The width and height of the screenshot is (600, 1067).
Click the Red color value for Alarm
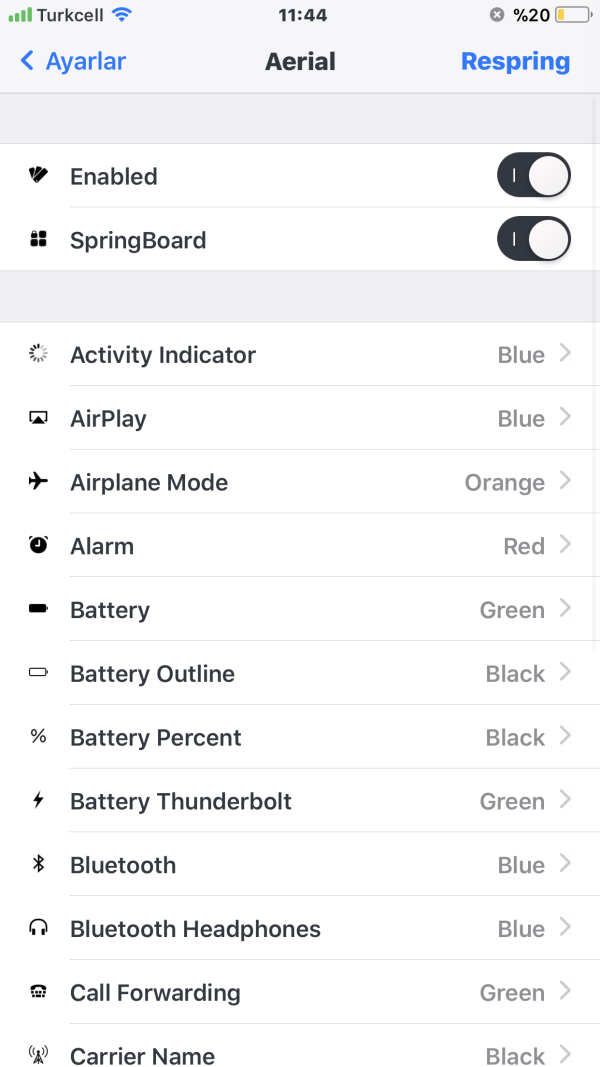tap(523, 546)
